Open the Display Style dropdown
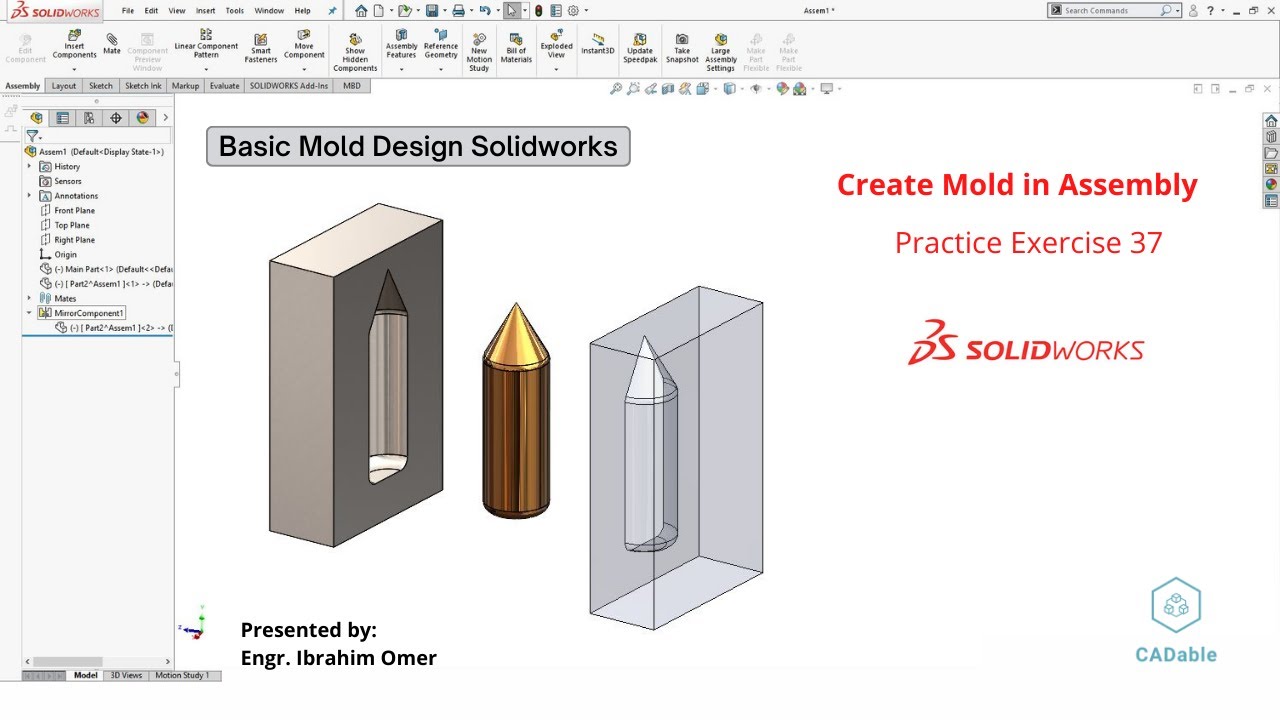1280x720 pixels. pyautogui.click(x=715, y=88)
